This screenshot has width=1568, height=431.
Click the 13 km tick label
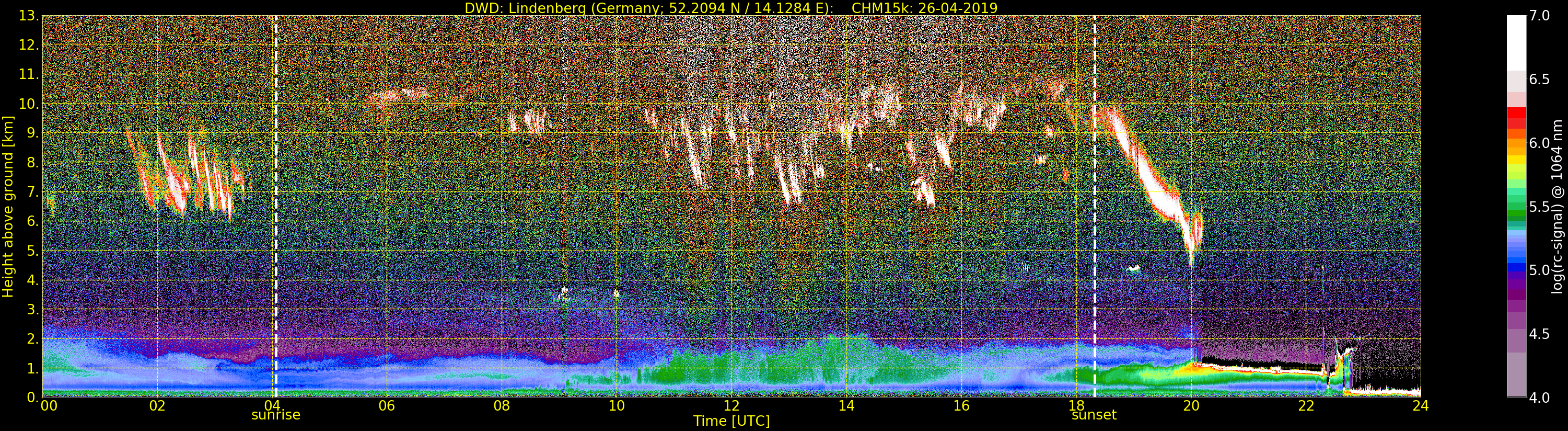click(x=28, y=16)
